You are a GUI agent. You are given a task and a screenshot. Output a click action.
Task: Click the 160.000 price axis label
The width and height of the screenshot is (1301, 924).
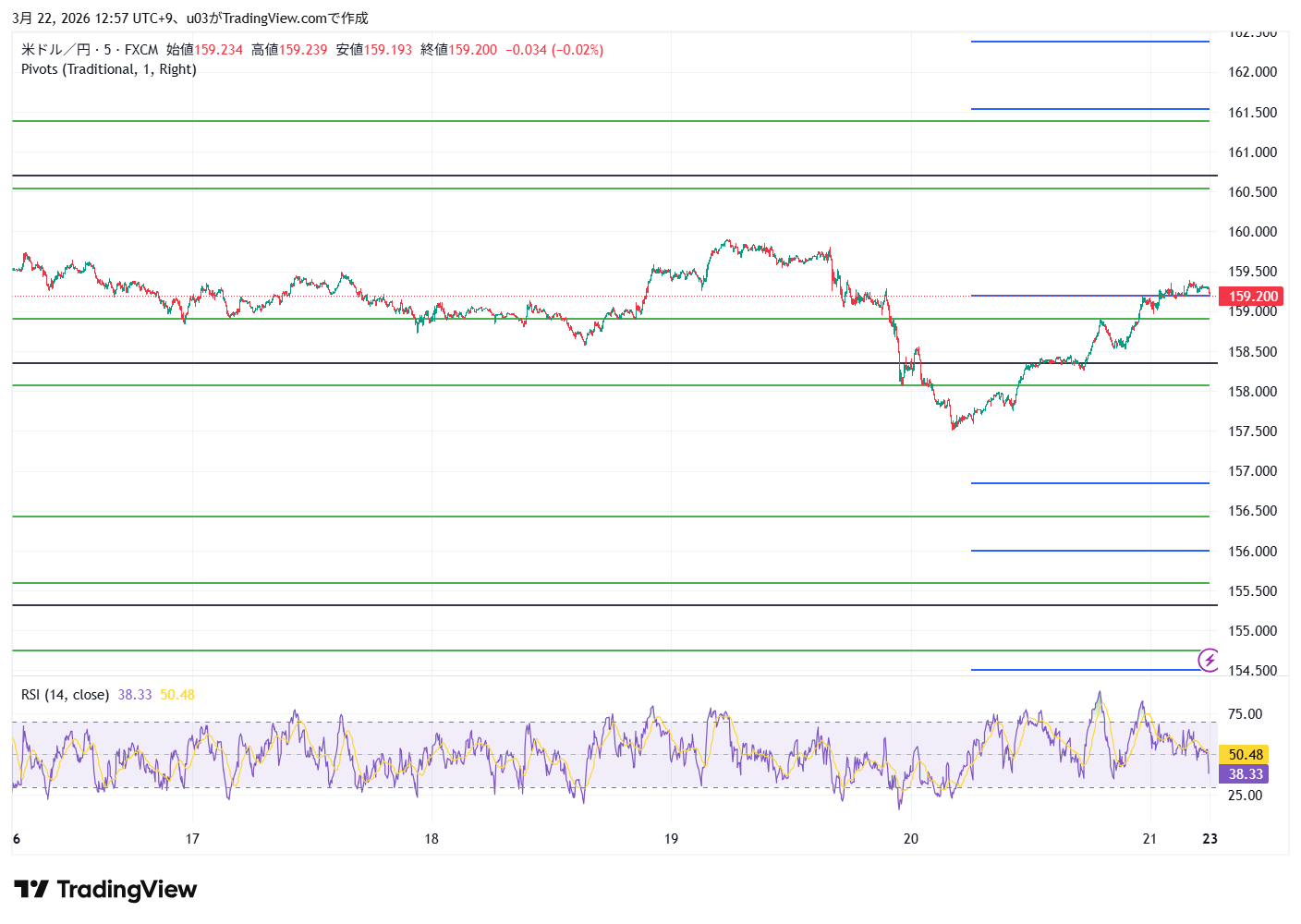(1252, 232)
